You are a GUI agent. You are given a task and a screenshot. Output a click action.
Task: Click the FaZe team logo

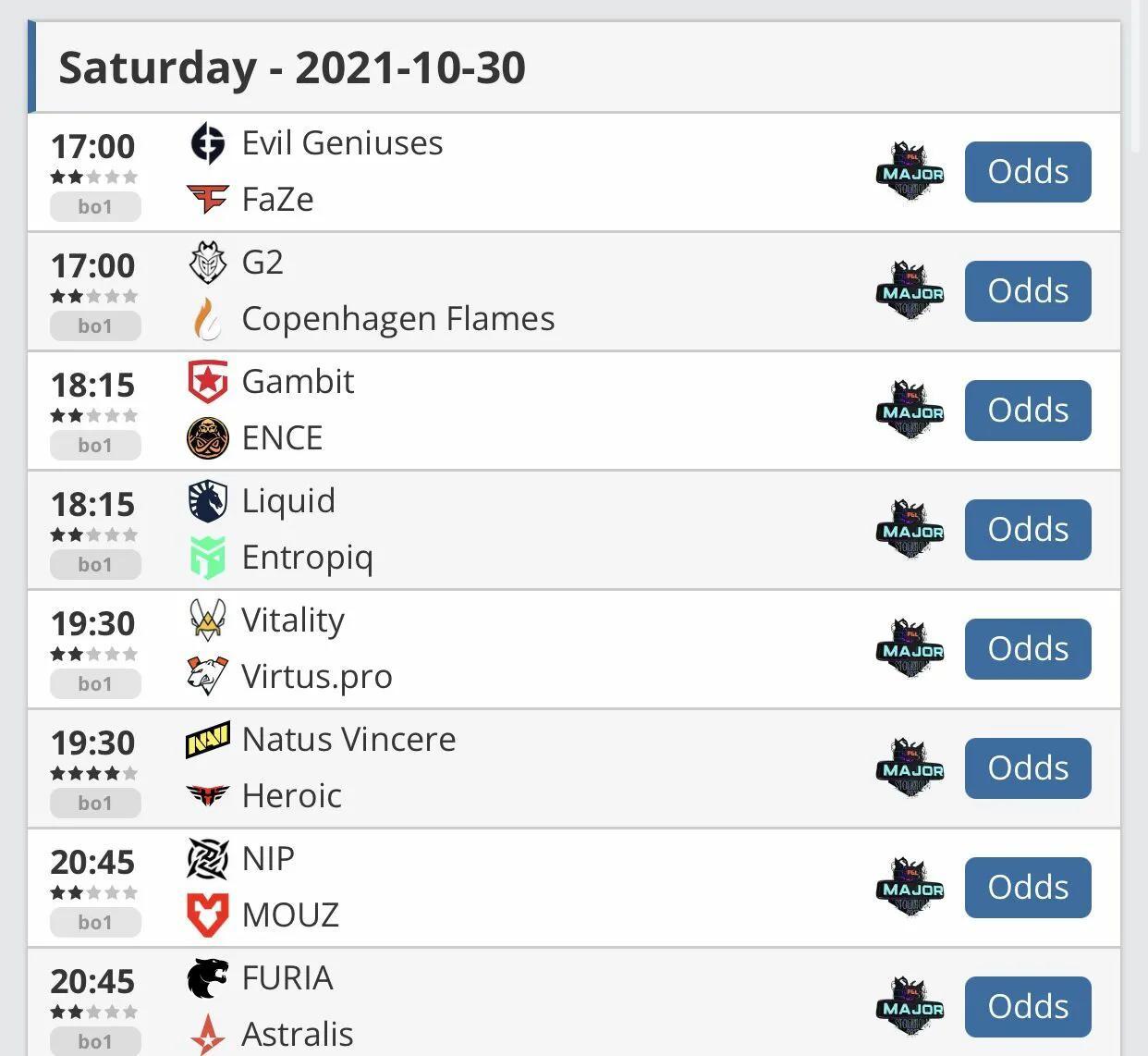pos(207,199)
